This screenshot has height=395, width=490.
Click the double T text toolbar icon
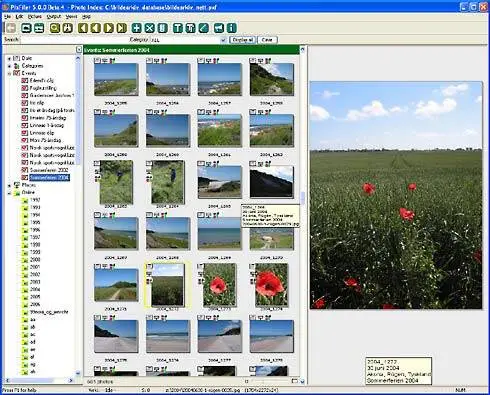coord(190,28)
